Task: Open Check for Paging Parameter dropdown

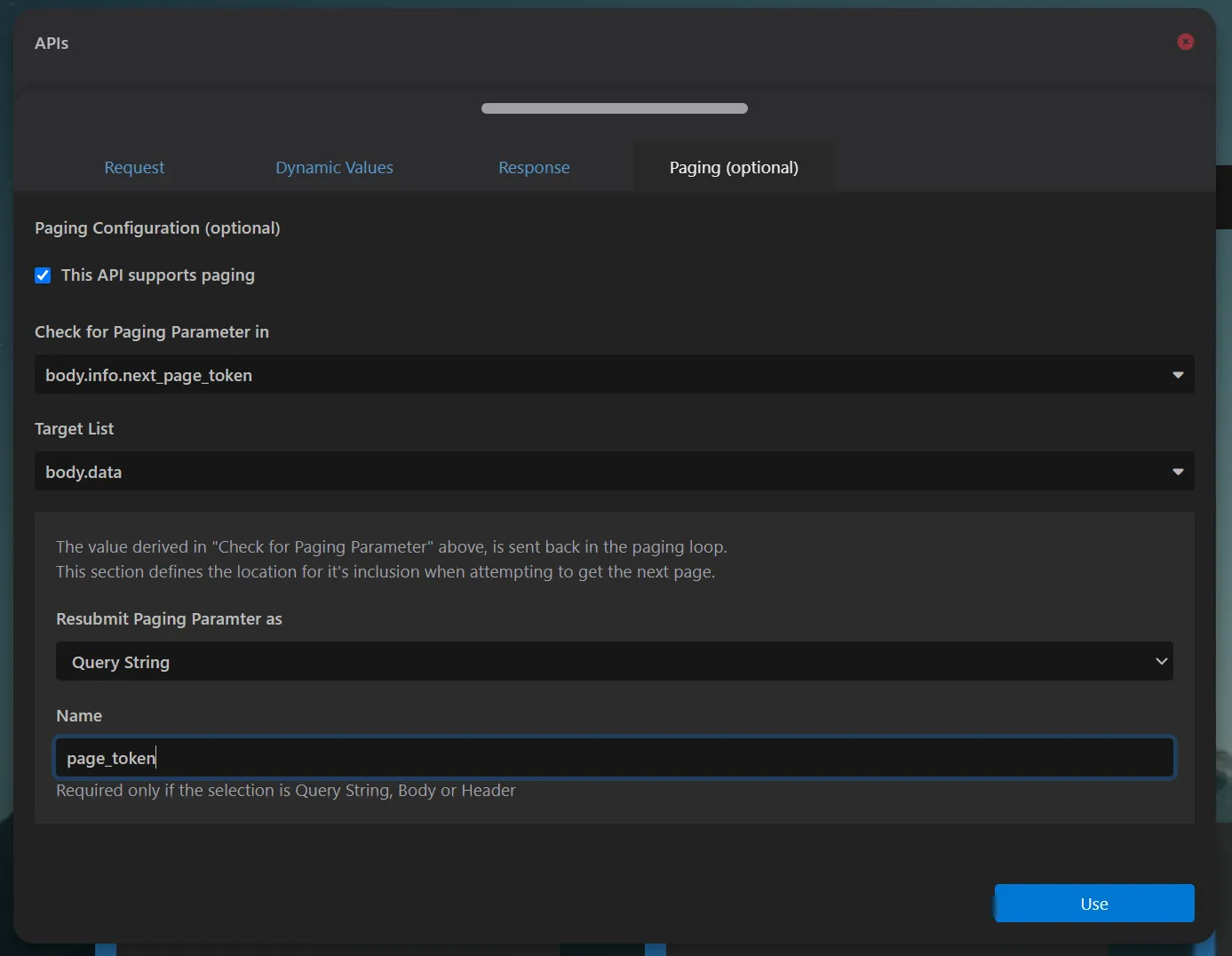Action: point(615,374)
